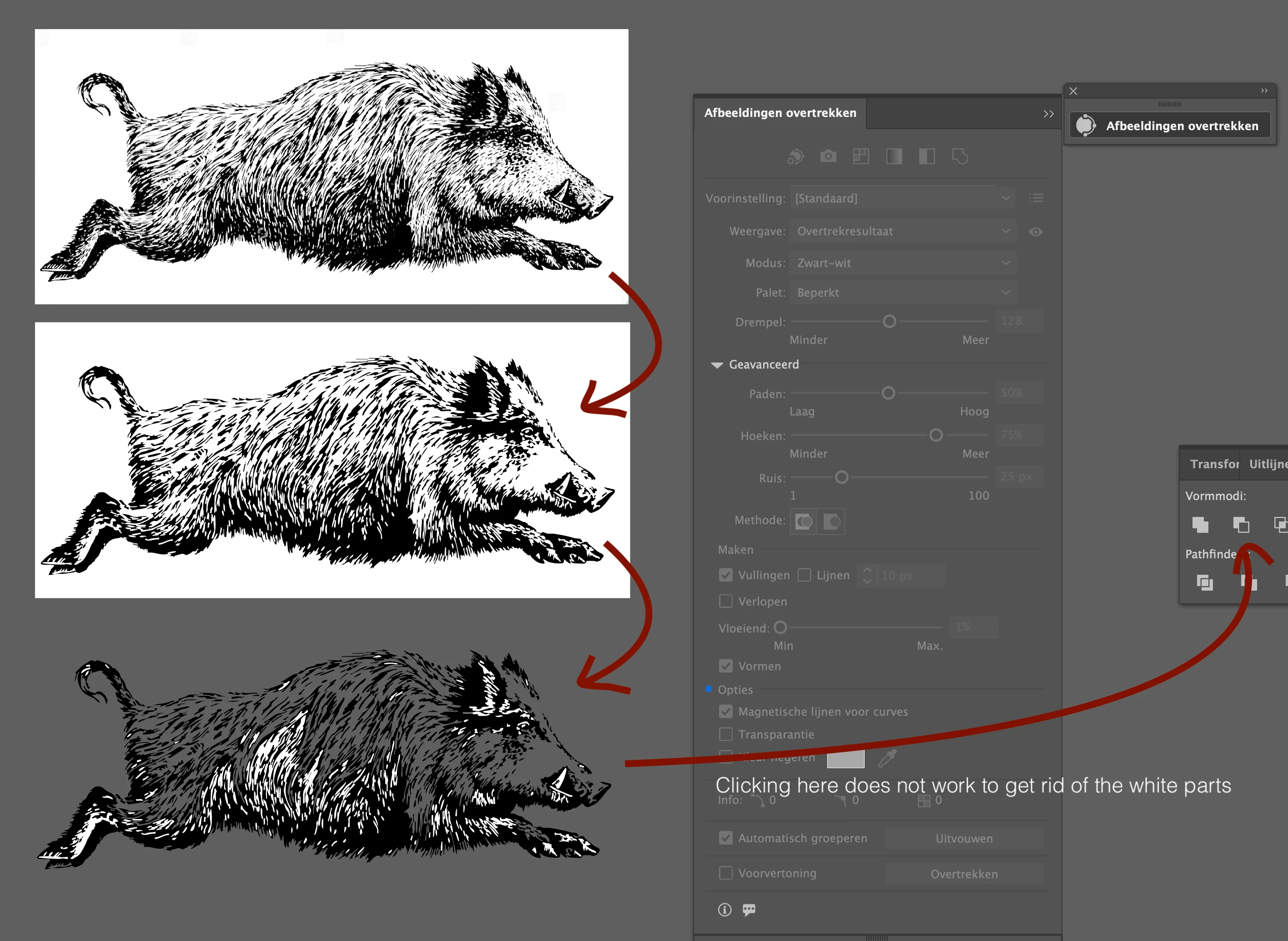Click the Afbeeldingen overtrekken panel tab

pyautogui.click(x=780, y=113)
